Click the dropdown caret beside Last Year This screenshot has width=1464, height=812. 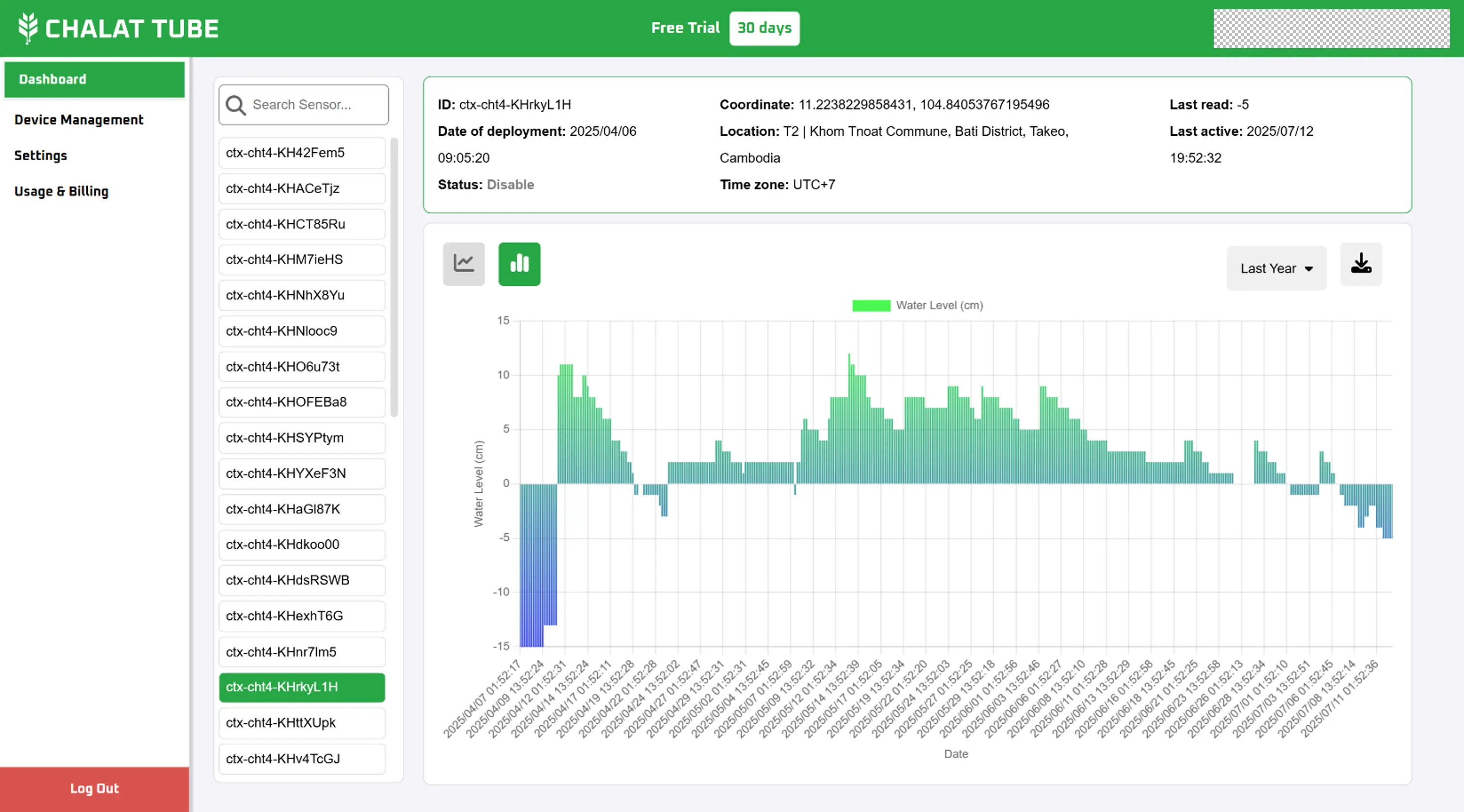point(1309,269)
